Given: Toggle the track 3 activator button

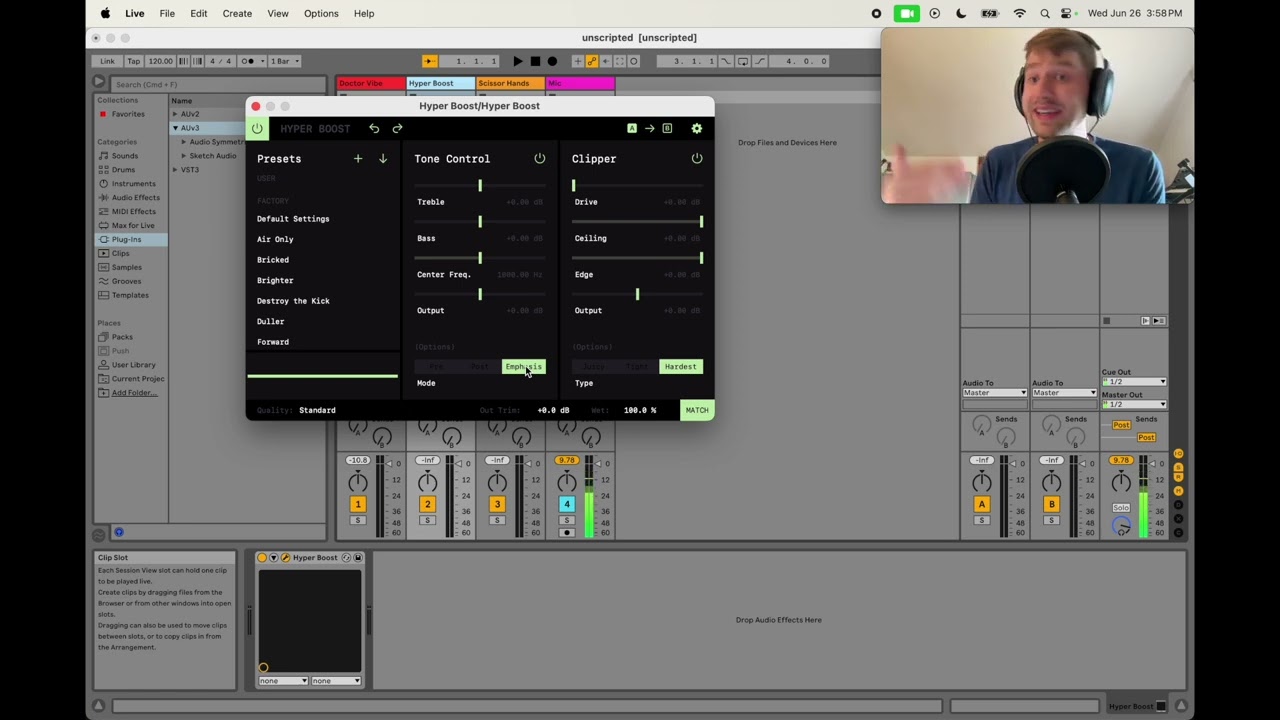Looking at the screenshot, I should [x=497, y=504].
